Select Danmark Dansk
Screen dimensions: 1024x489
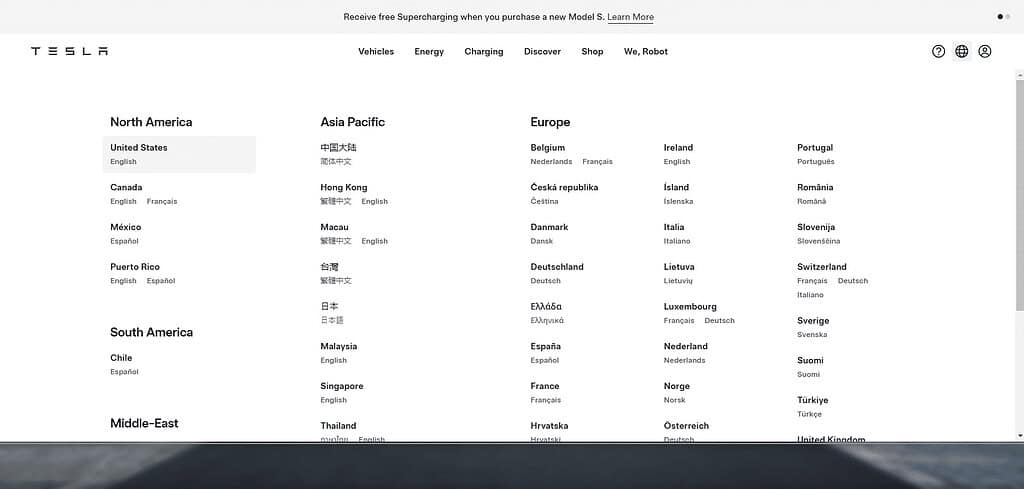click(542, 242)
